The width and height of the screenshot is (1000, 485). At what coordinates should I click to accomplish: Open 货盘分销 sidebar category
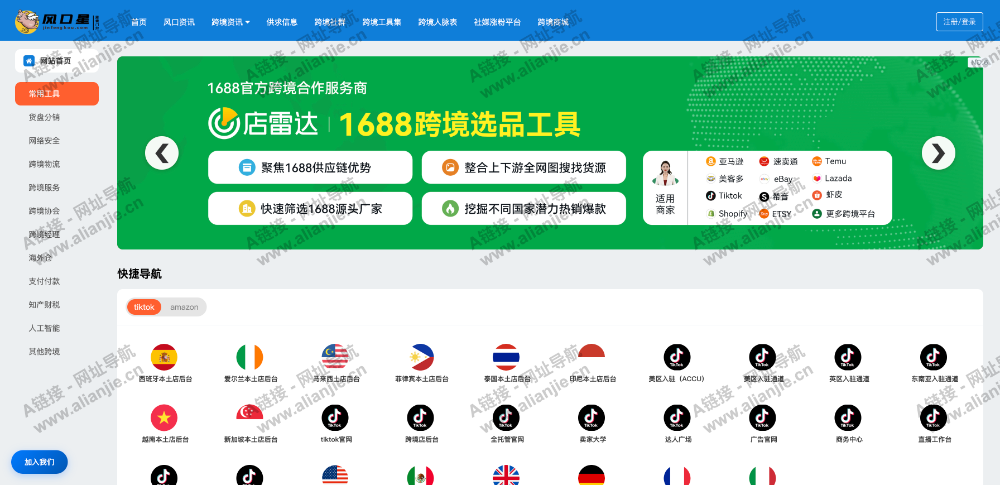[x=44, y=117]
